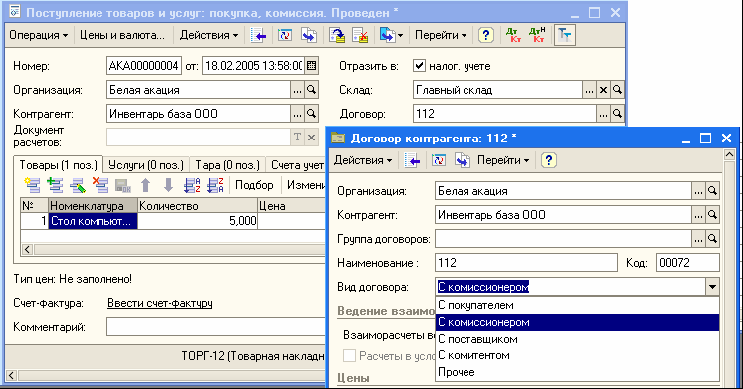Click ellipsis button of Контрагент in main window
Image resolution: width=743 pixels, height=389 pixels.
297,114
